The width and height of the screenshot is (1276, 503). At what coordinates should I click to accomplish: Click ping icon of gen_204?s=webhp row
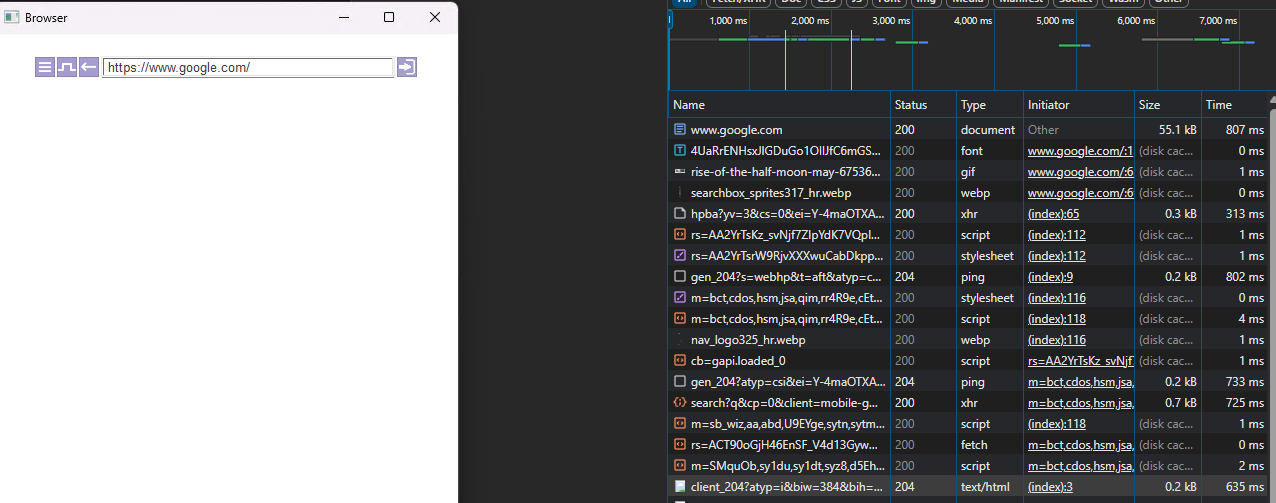680,277
